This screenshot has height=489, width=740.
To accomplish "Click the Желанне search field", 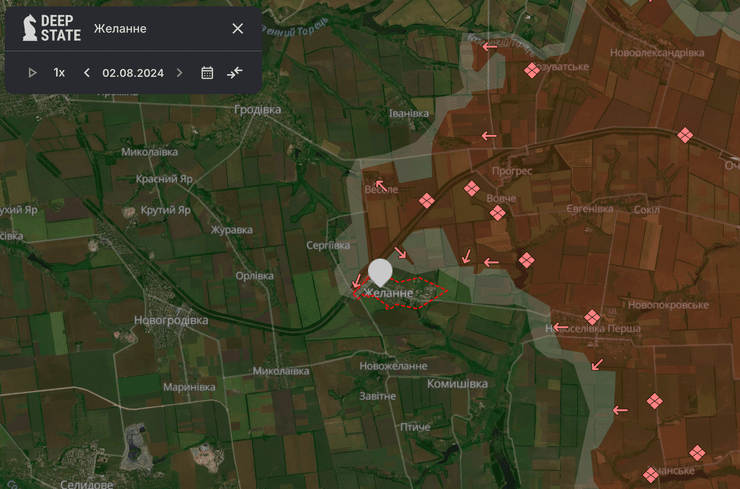I will pyautogui.click(x=150, y=28).
